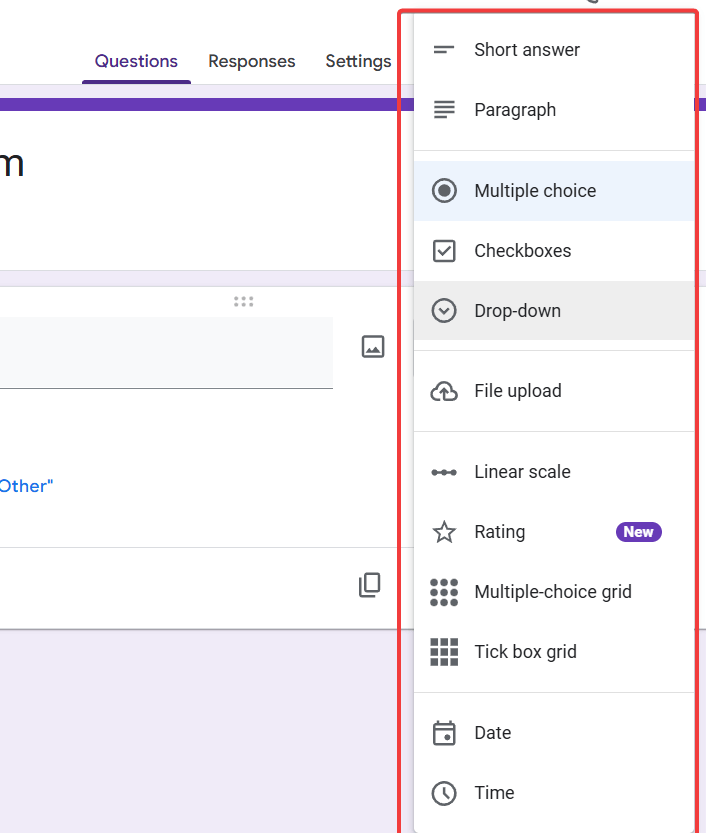Click the File upload cloud icon
The height and width of the screenshot is (833, 706).
(x=444, y=391)
